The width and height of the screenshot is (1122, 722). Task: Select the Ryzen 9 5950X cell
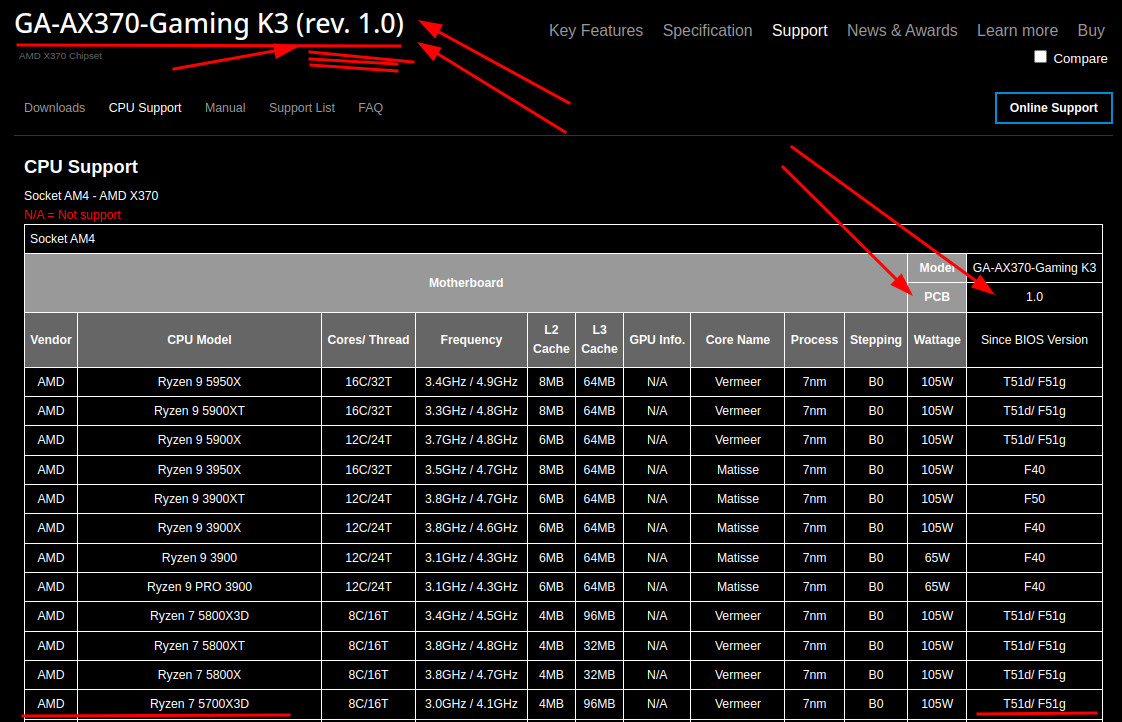pyautogui.click(x=199, y=382)
